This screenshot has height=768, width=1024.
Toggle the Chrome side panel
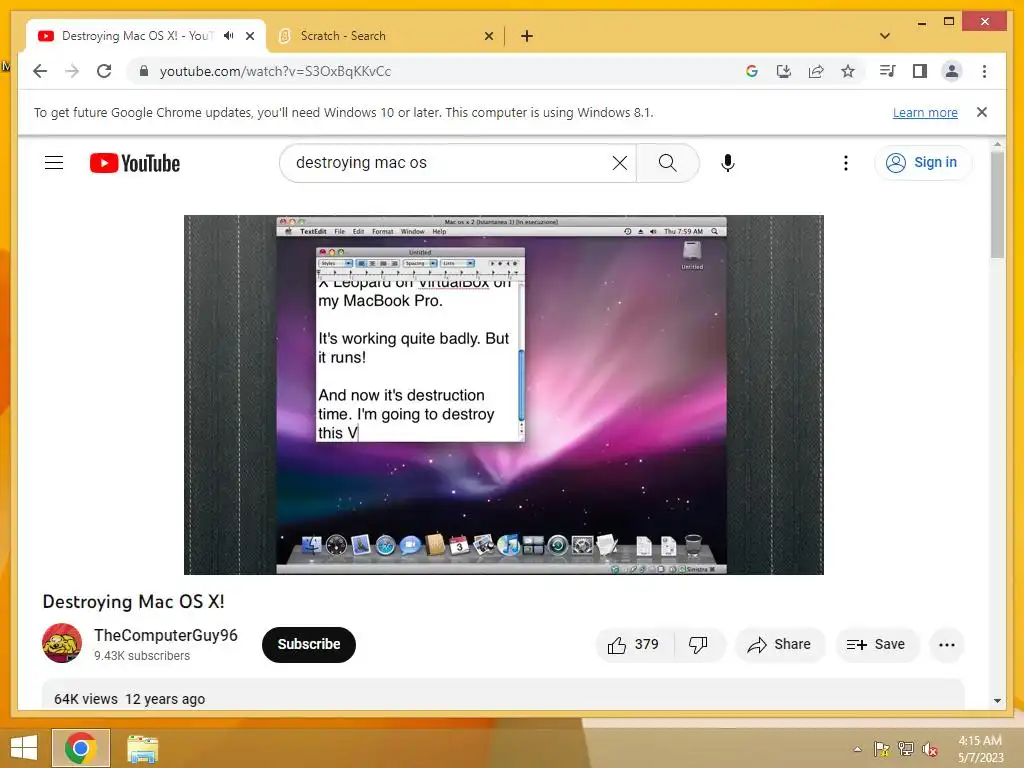920,71
